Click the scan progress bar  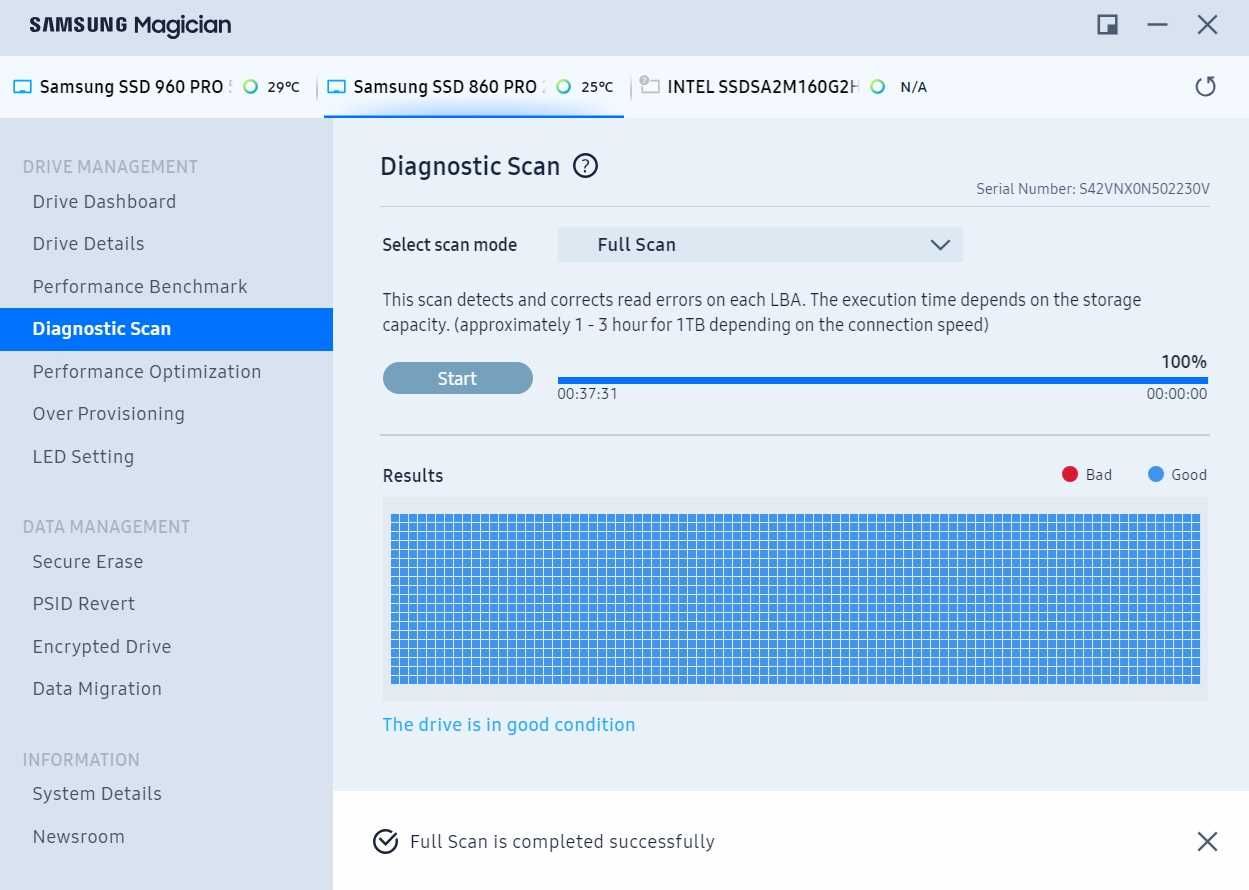(x=882, y=380)
